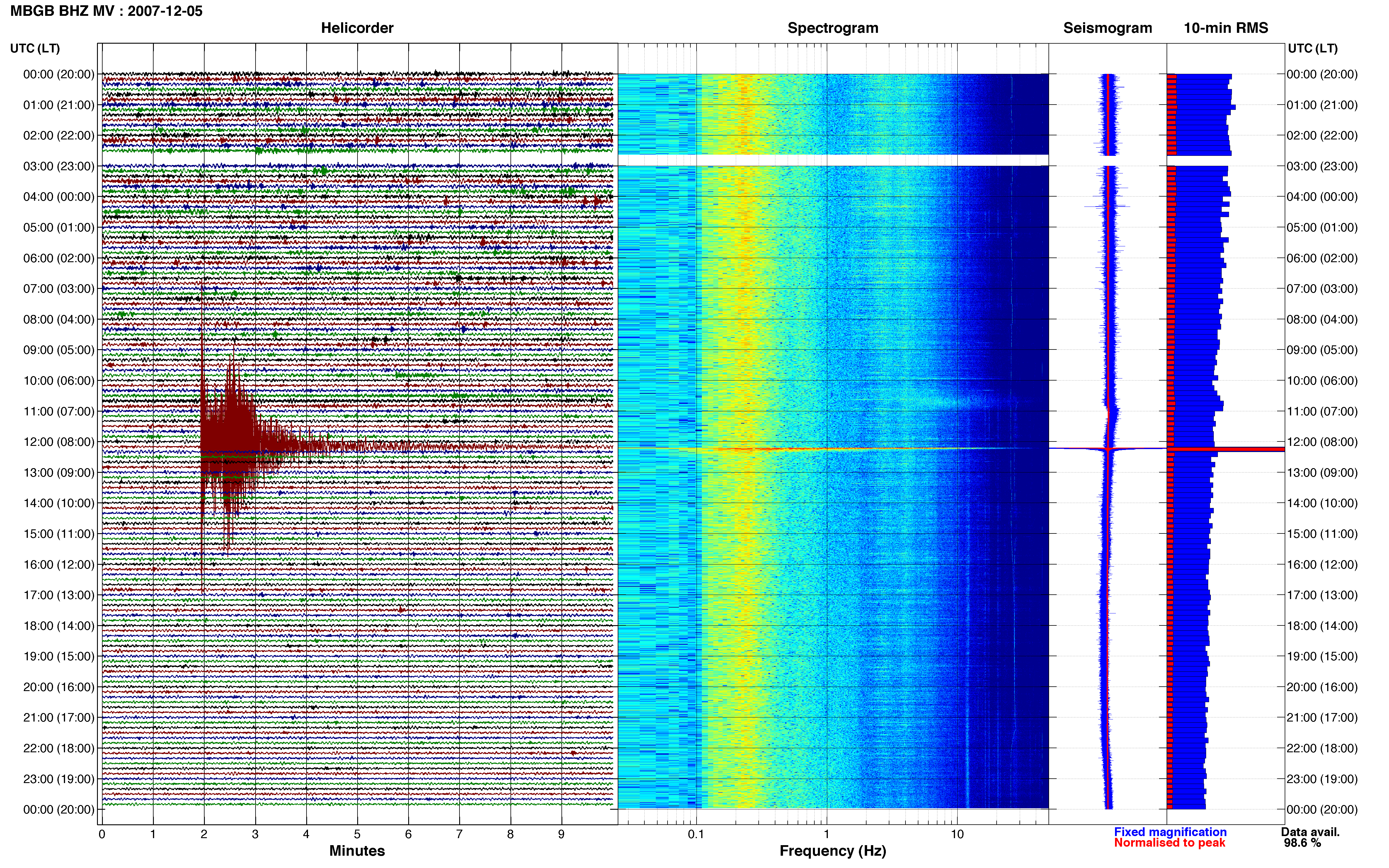
Task: Click the right '17:00 (13:00)' time label
Action: [x=1322, y=595]
